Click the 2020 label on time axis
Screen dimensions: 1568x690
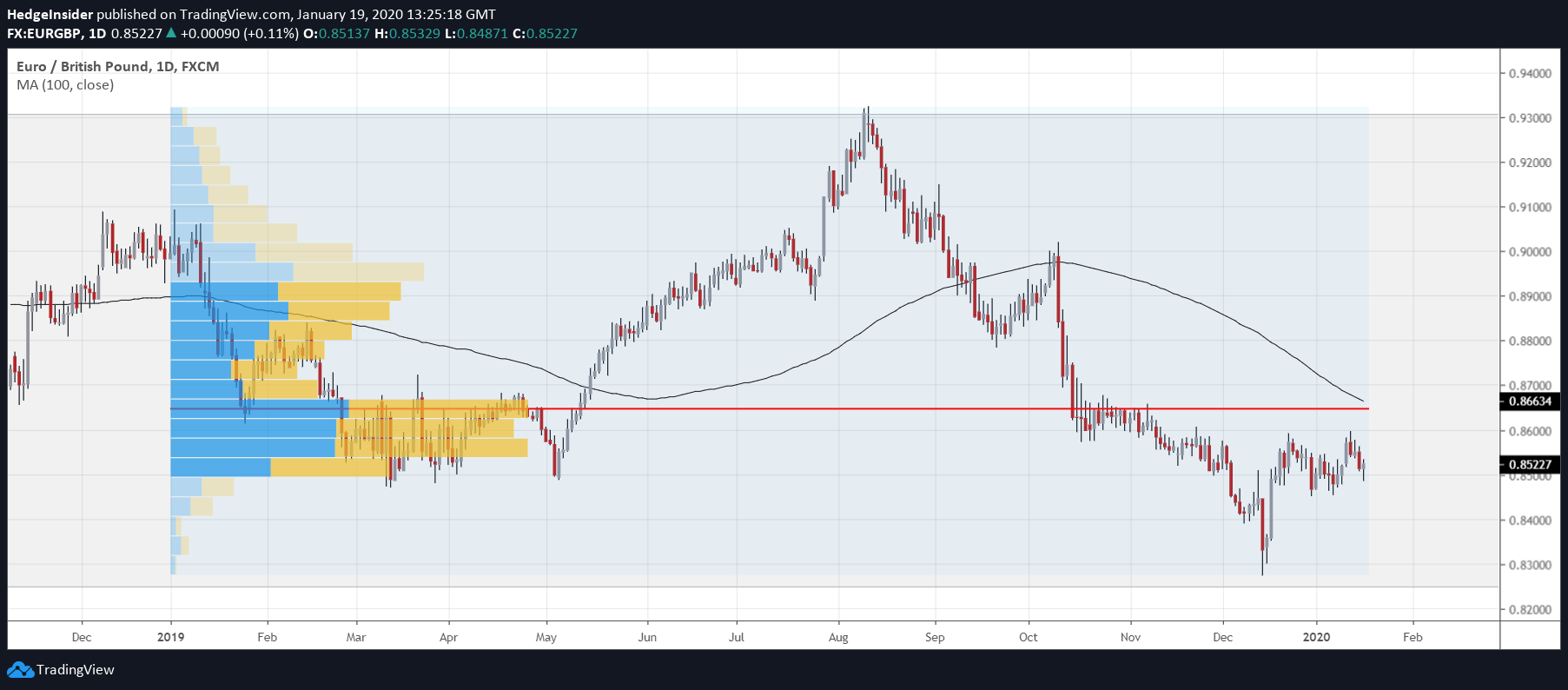coord(1317,637)
